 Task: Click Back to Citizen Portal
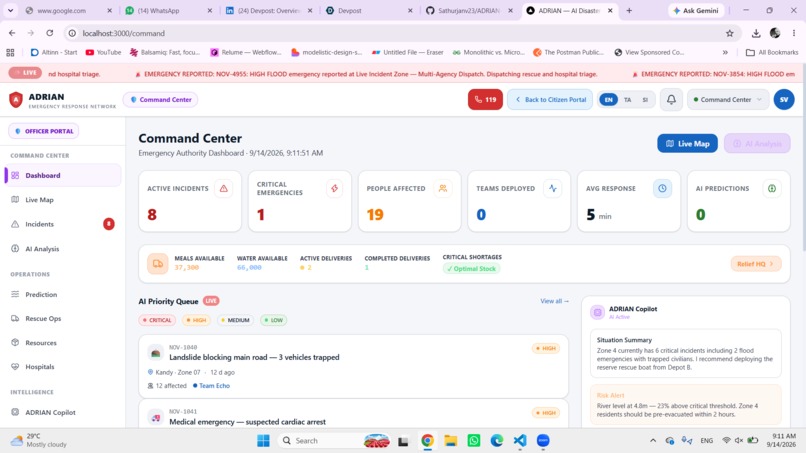pos(550,100)
